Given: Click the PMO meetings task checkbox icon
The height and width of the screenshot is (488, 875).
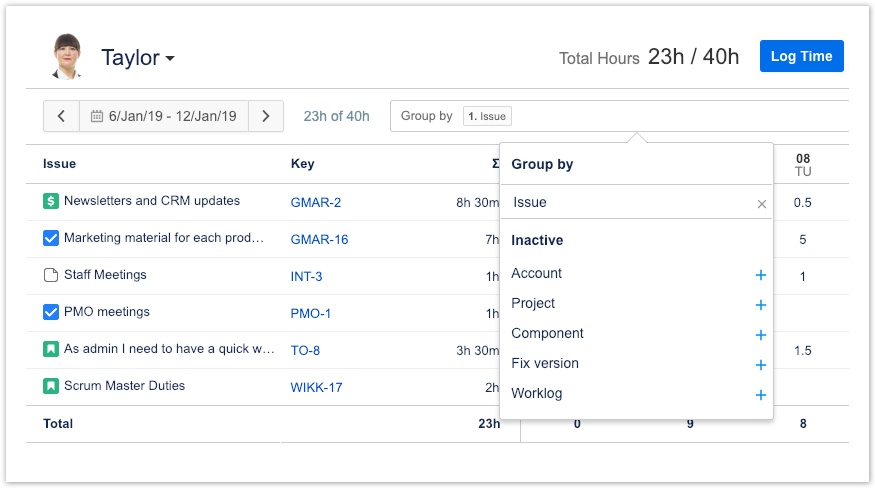Looking at the screenshot, I should (x=51, y=312).
